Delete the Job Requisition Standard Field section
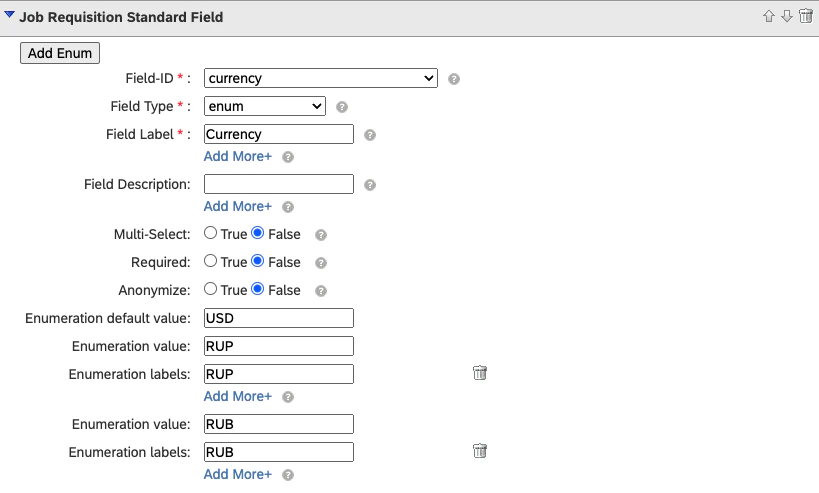This screenshot has height=493, width=819. 806,16
